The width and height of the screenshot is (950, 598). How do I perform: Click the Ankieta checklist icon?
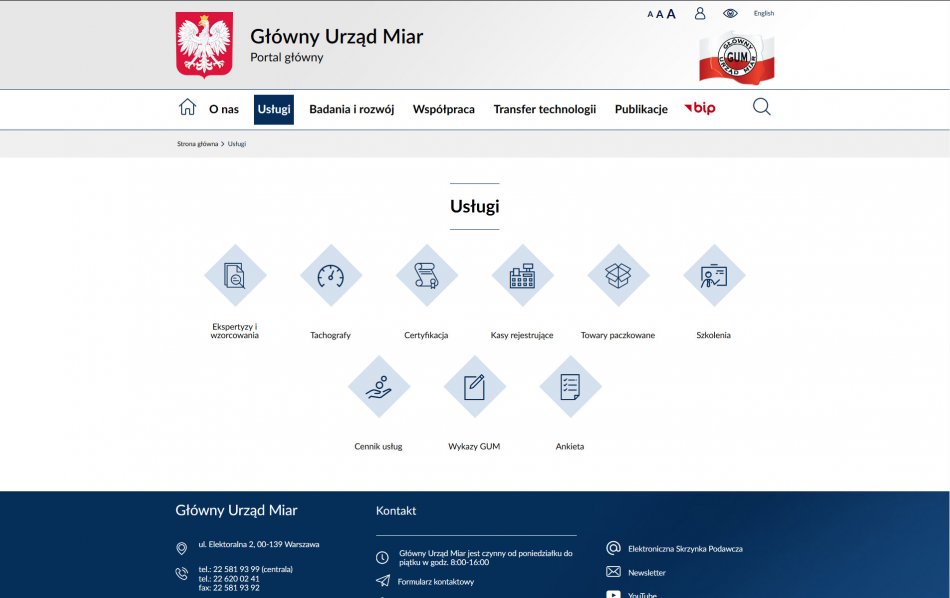pyautogui.click(x=570, y=387)
